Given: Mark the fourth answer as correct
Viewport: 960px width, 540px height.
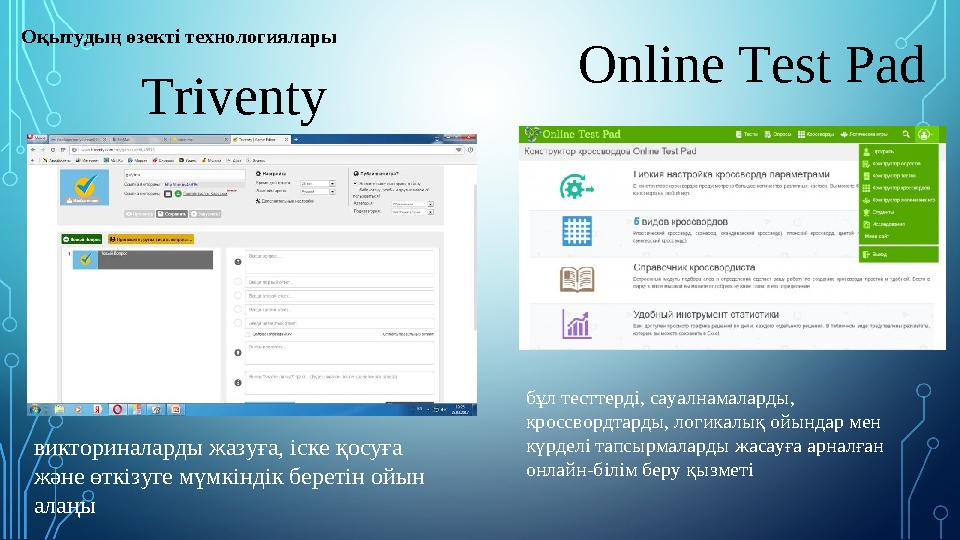Looking at the screenshot, I should 238,323.
